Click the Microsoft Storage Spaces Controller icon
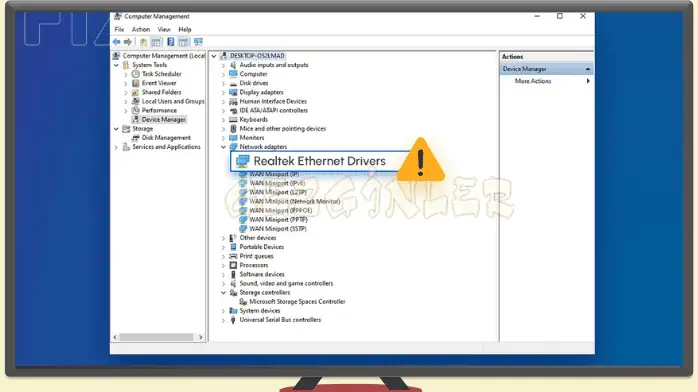The width and height of the screenshot is (698, 392). coord(243,302)
